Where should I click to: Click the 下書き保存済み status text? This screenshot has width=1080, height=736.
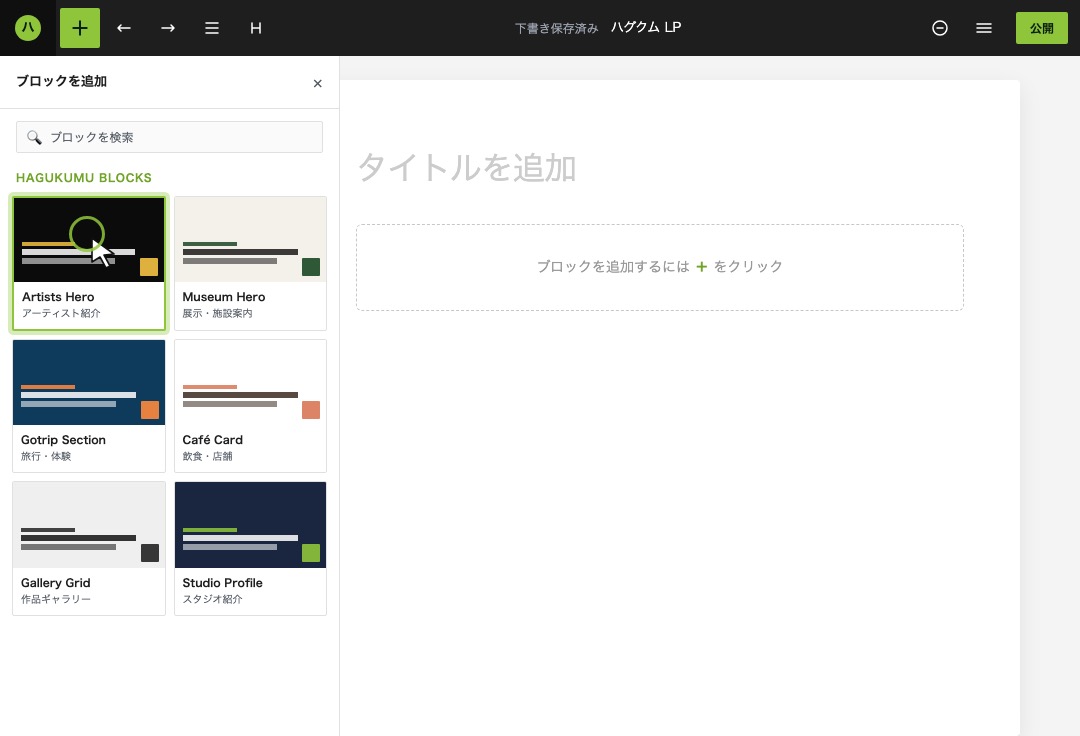click(x=557, y=28)
